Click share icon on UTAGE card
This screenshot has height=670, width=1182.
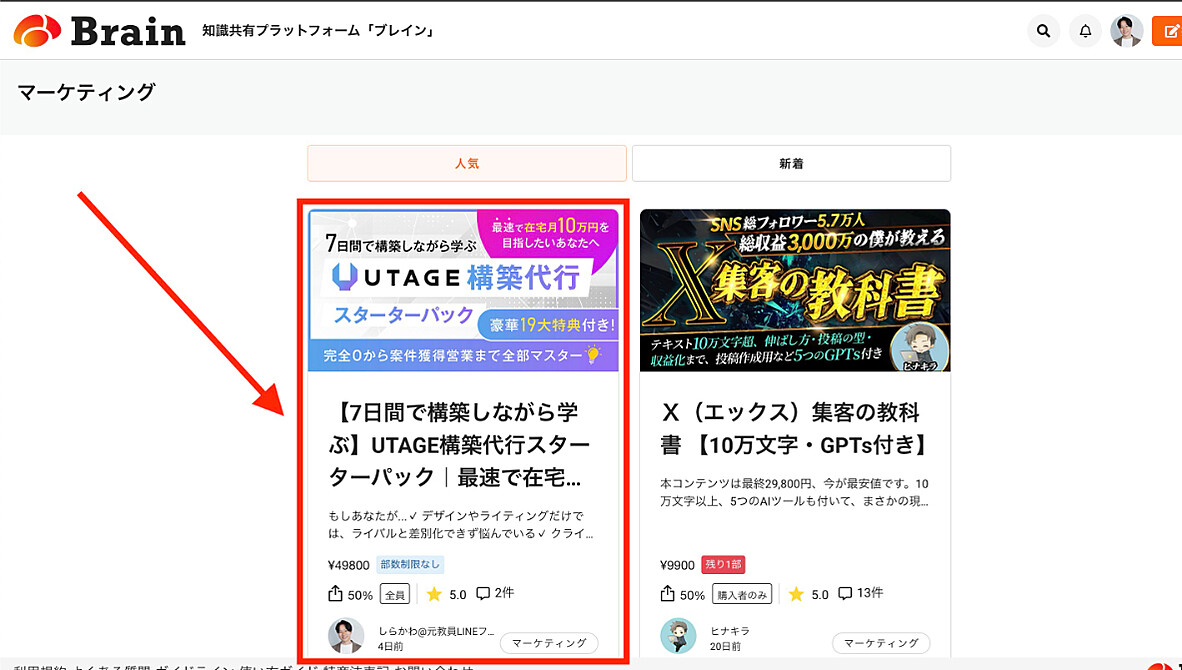pyautogui.click(x=335, y=594)
